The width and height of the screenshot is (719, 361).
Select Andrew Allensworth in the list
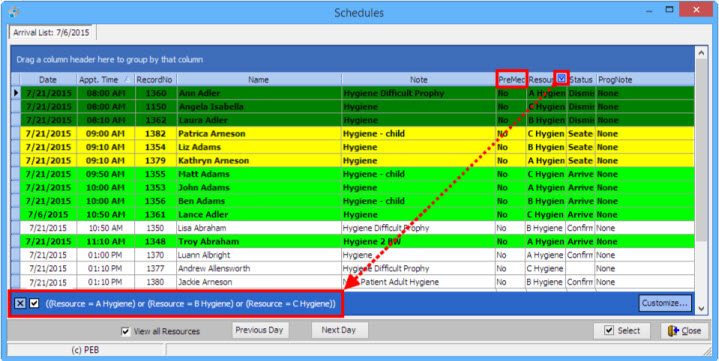pyautogui.click(x=214, y=268)
